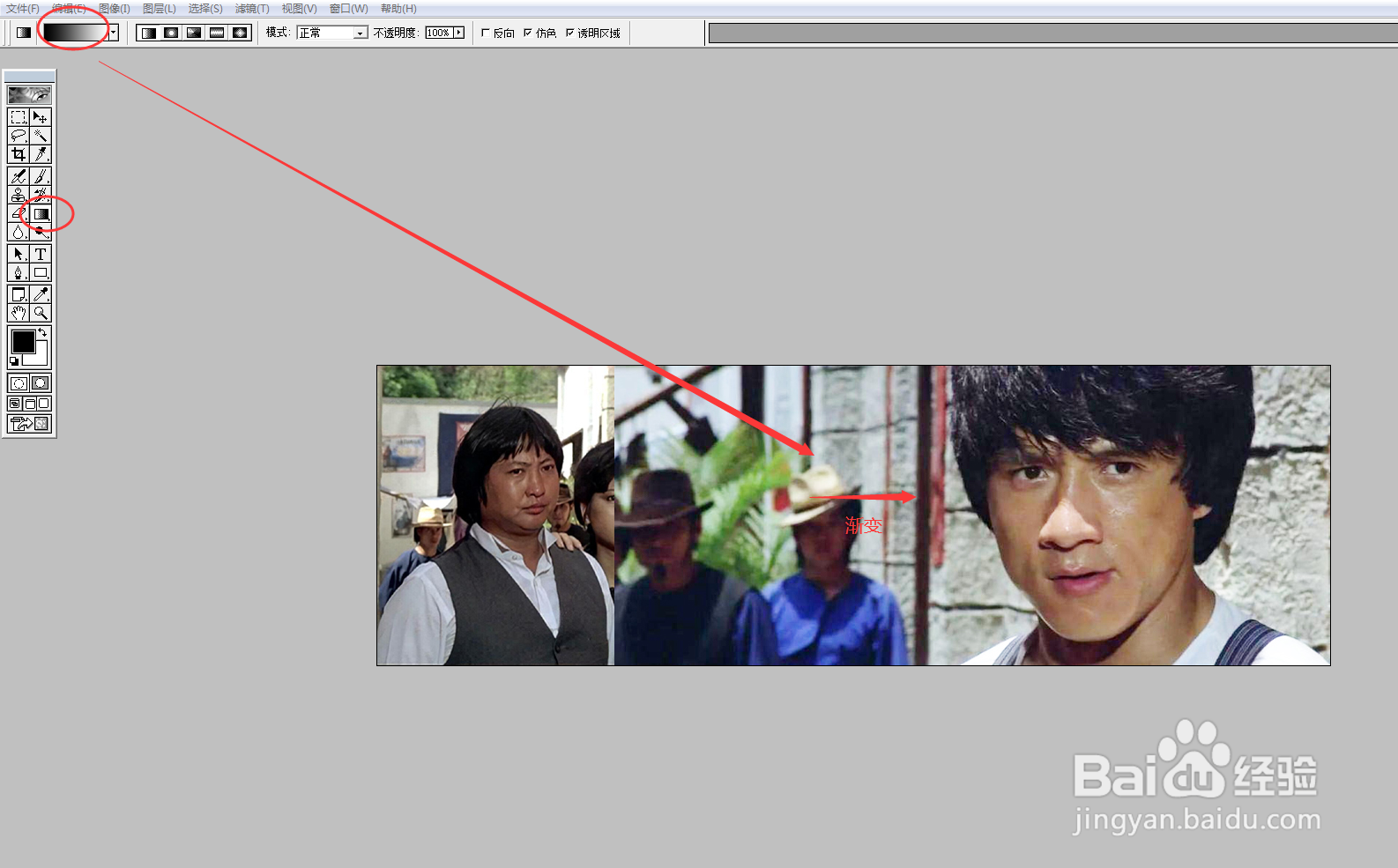Reset default foreground and background colors
Screen dimensions: 1398x868
tap(14, 361)
